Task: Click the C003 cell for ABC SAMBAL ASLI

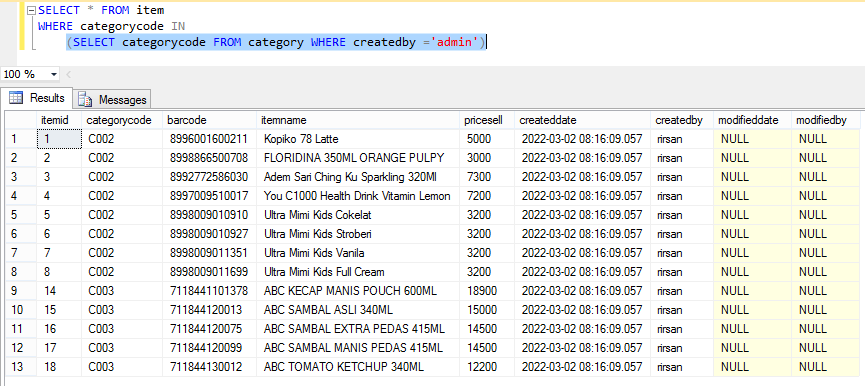Action: 122,310
